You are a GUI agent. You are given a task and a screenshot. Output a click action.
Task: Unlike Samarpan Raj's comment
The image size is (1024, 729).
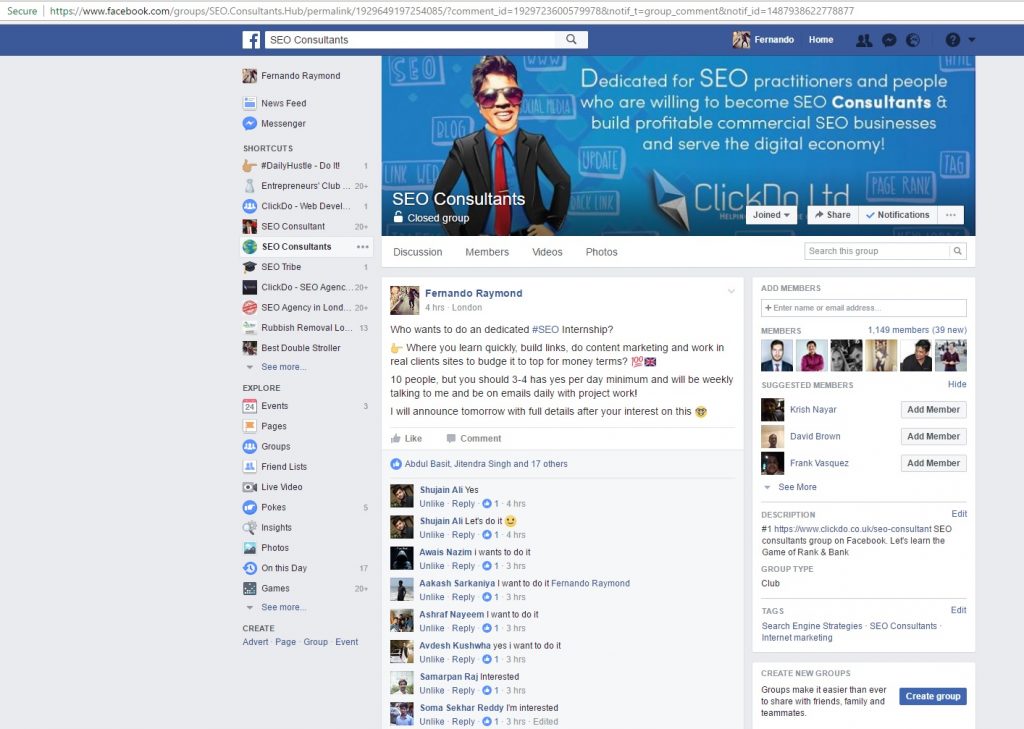pyautogui.click(x=432, y=691)
